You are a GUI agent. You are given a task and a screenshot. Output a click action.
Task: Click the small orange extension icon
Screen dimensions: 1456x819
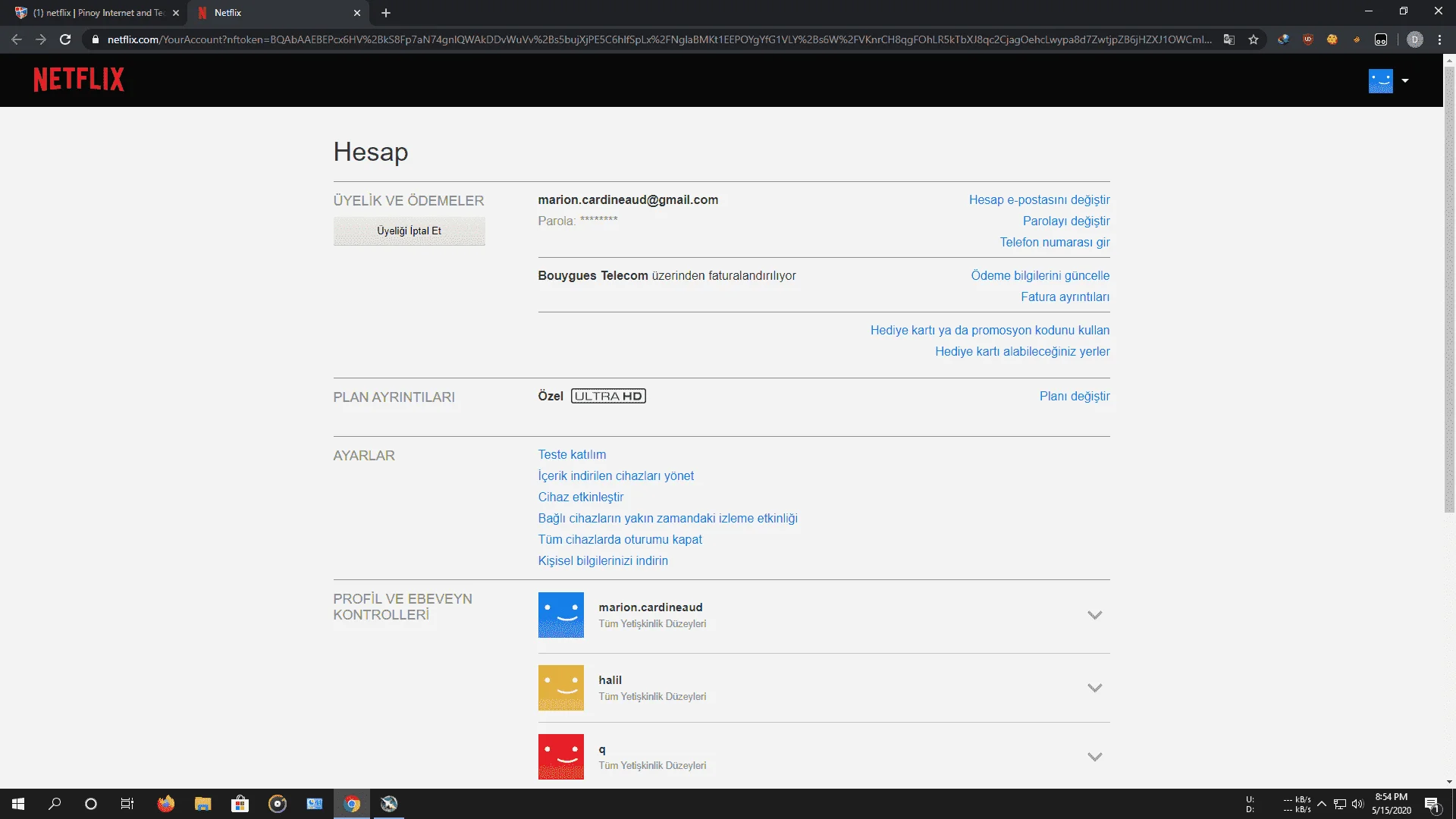[1357, 39]
